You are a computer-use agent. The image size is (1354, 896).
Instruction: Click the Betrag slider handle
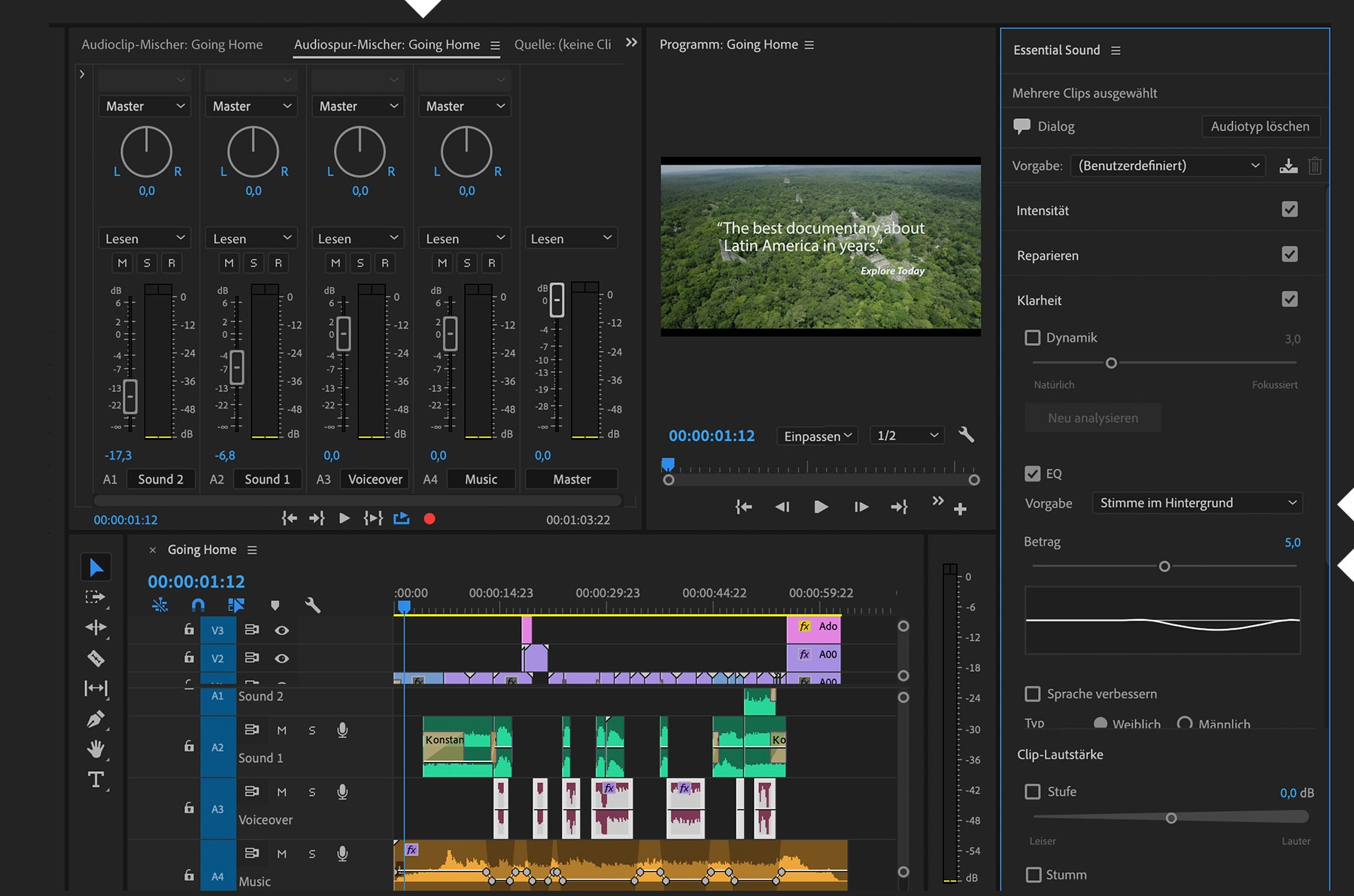tap(1164, 566)
